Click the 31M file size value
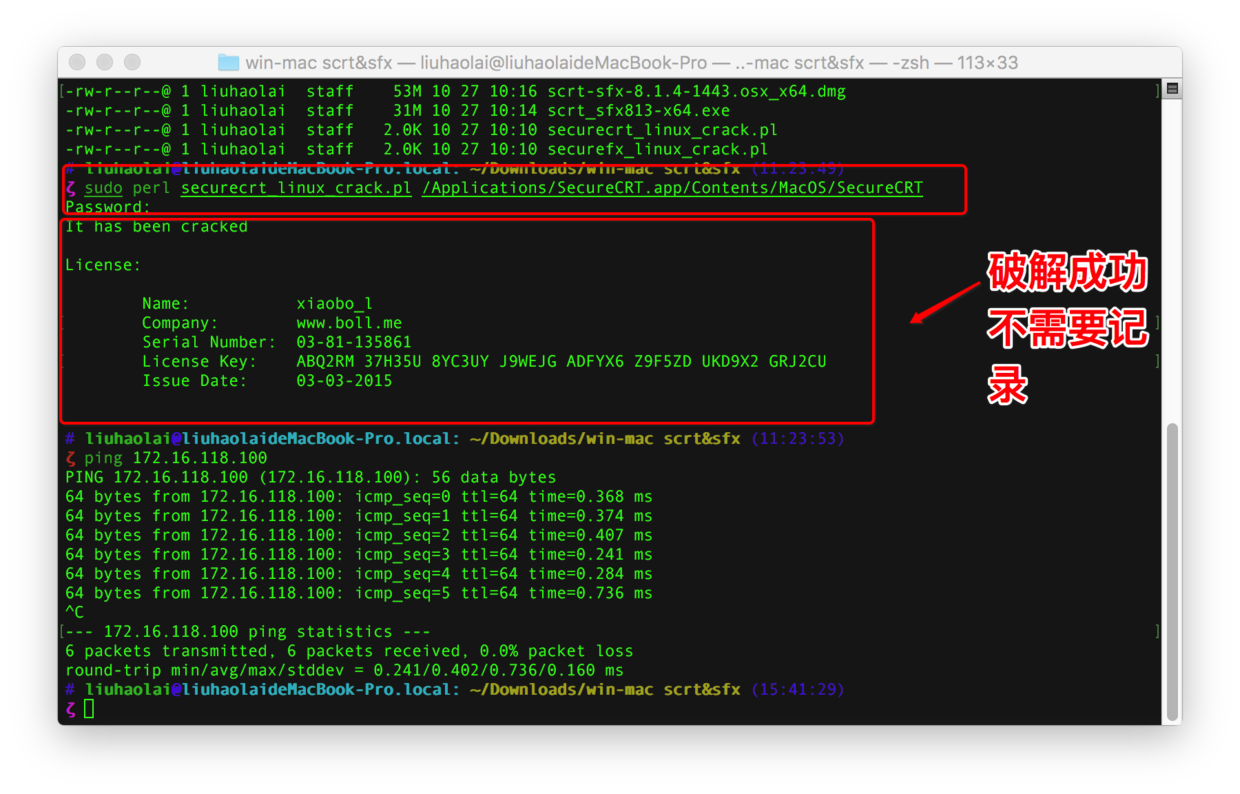1240x794 pixels. (x=407, y=110)
